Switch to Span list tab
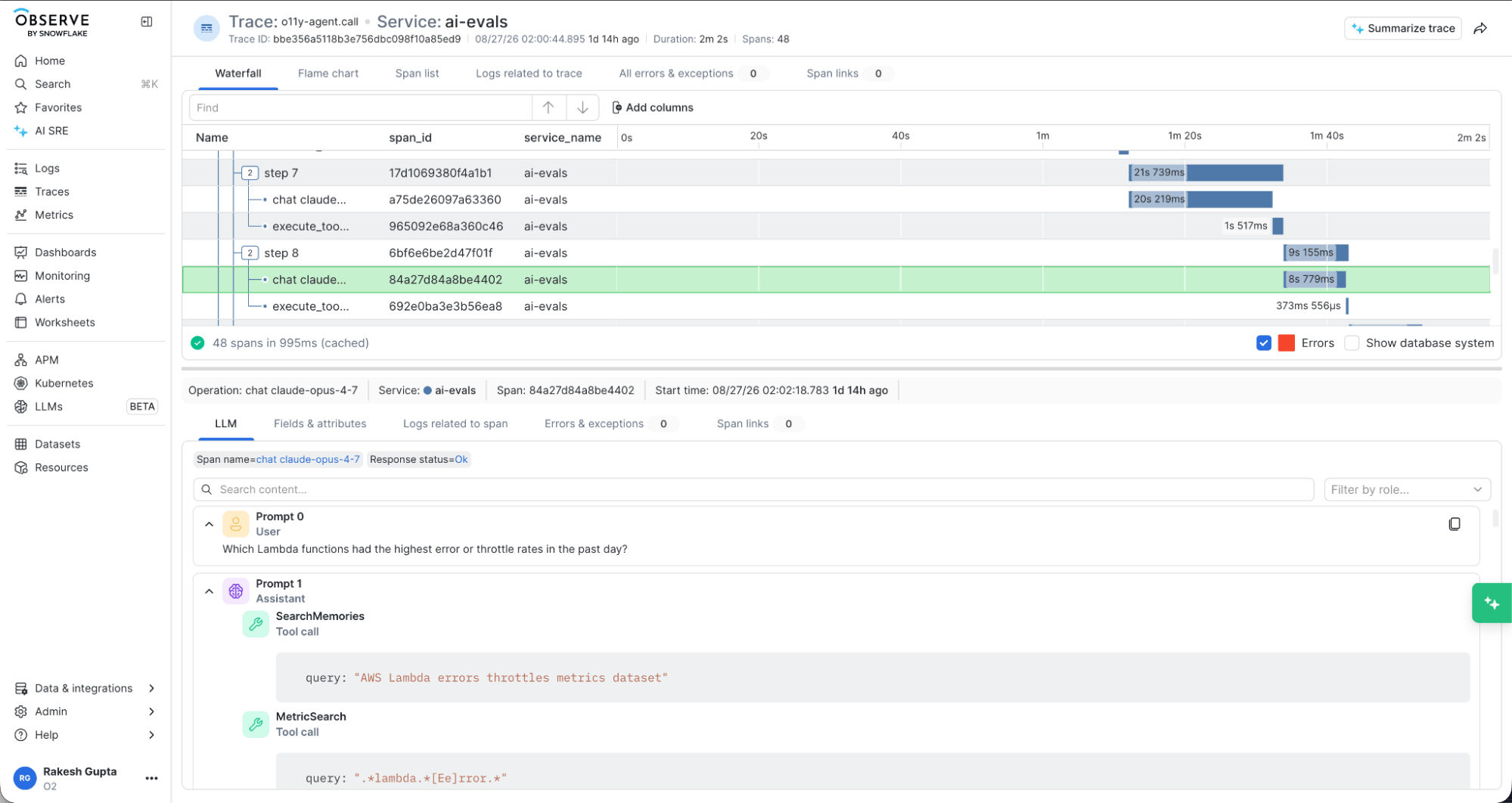 pos(417,73)
